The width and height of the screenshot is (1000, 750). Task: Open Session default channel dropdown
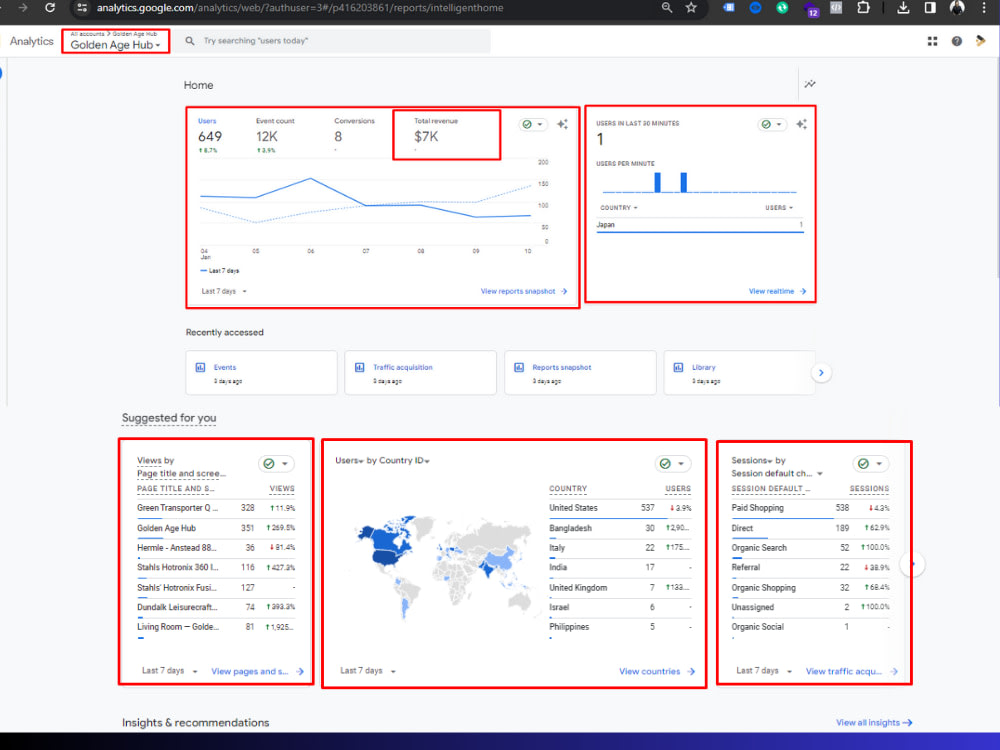click(777, 474)
